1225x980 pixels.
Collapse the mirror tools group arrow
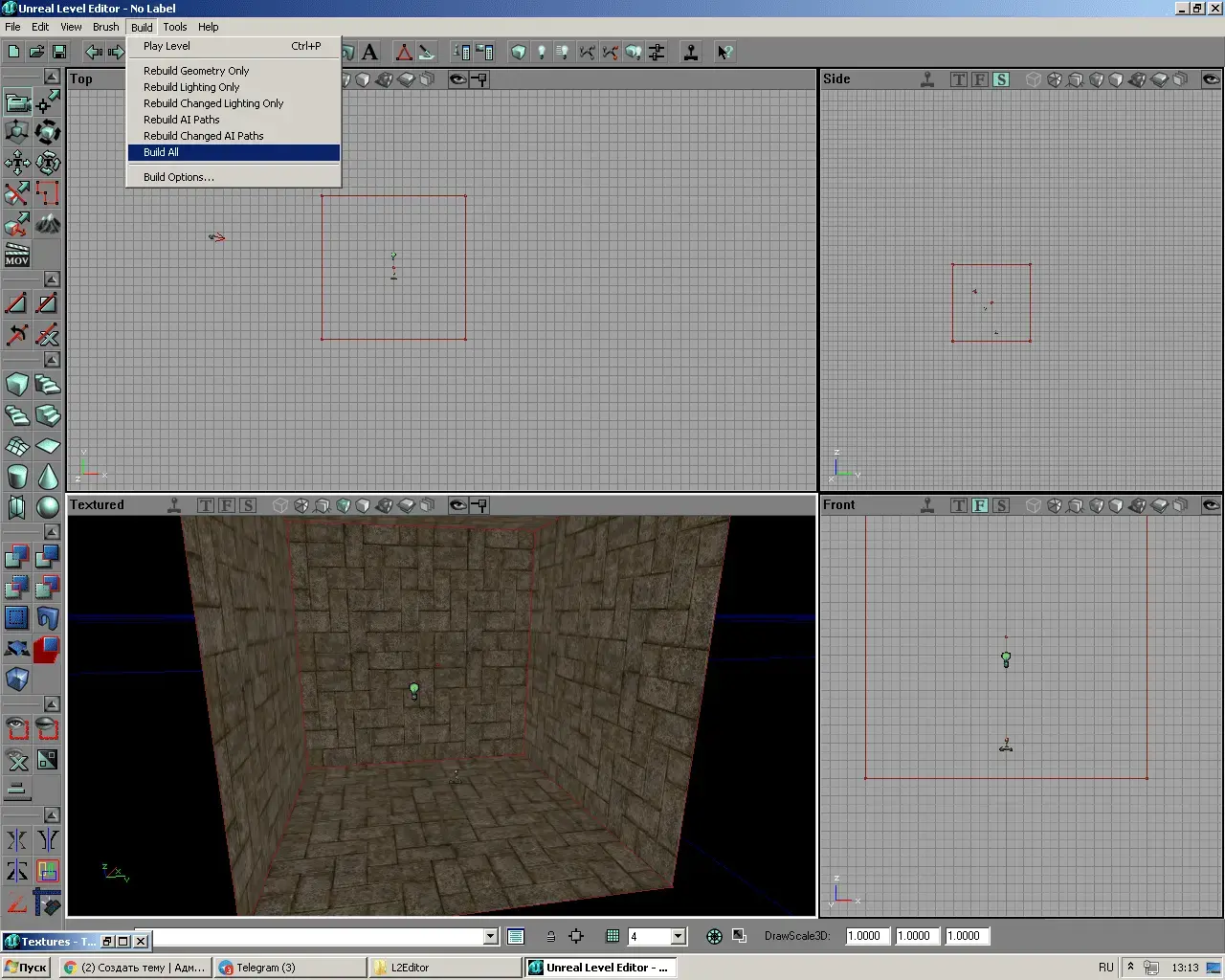[53, 815]
